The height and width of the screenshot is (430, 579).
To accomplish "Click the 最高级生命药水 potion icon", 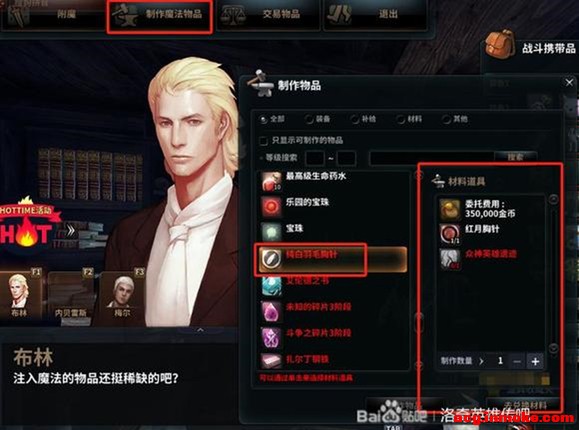I will [271, 181].
